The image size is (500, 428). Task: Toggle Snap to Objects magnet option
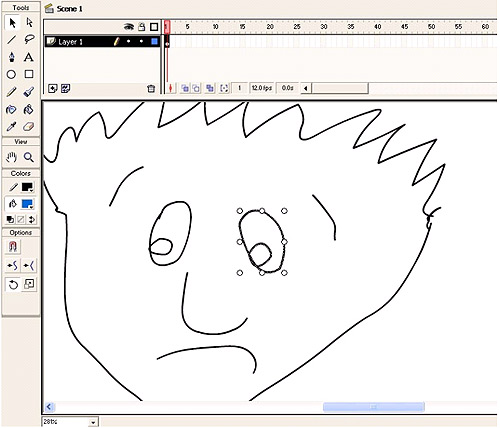(x=13, y=247)
